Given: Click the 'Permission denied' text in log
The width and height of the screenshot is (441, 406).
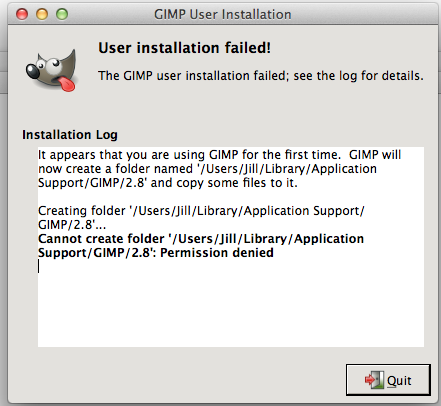Looking at the screenshot, I should pyautogui.click(x=217, y=253).
